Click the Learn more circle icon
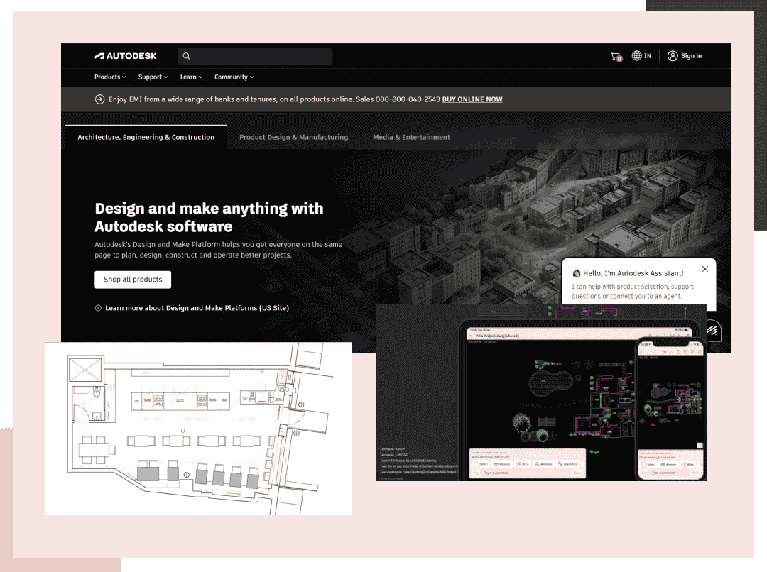The height and width of the screenshot is (572, 767). point(98,308)
